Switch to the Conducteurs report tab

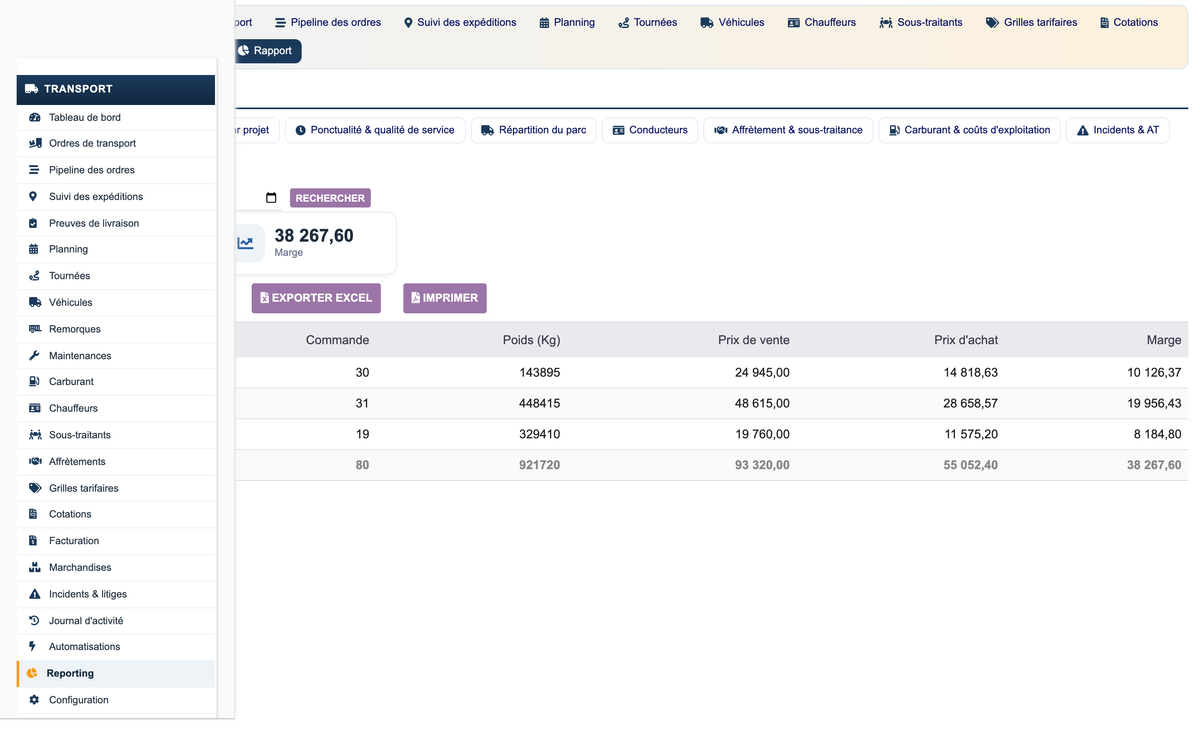(x=650, y=130)
